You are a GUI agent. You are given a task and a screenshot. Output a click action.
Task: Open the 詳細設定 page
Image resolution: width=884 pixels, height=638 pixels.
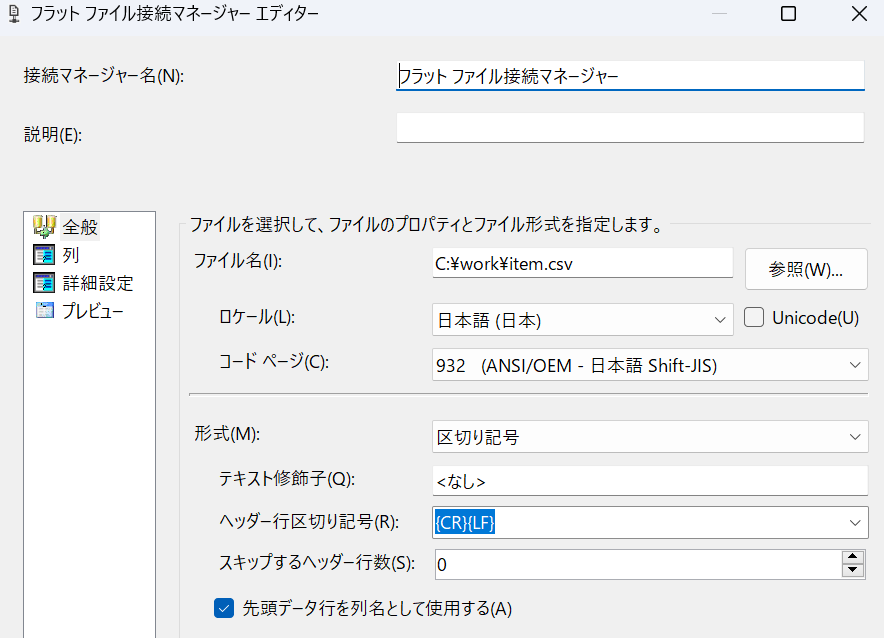pyautogui.click(x=98, y=283)
